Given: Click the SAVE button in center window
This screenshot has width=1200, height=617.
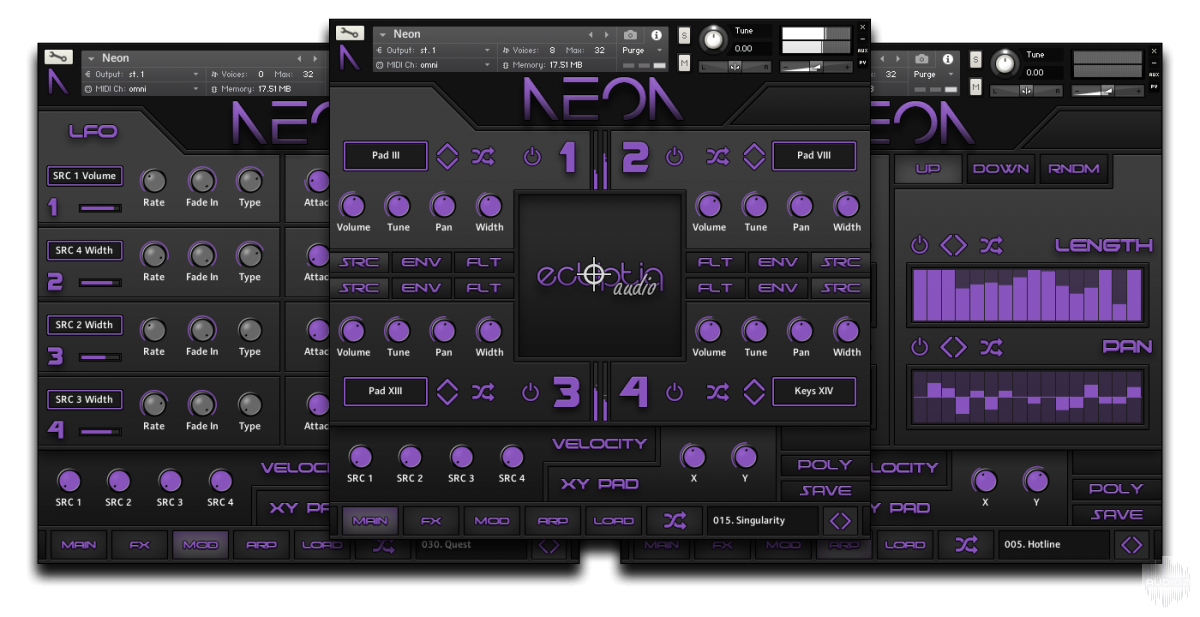Looking at the screenshot, I should [825, 491].
